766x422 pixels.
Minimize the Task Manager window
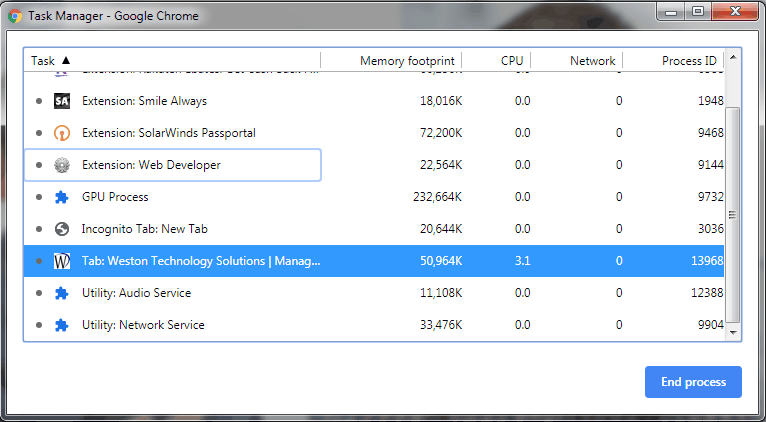pos(671,12)
